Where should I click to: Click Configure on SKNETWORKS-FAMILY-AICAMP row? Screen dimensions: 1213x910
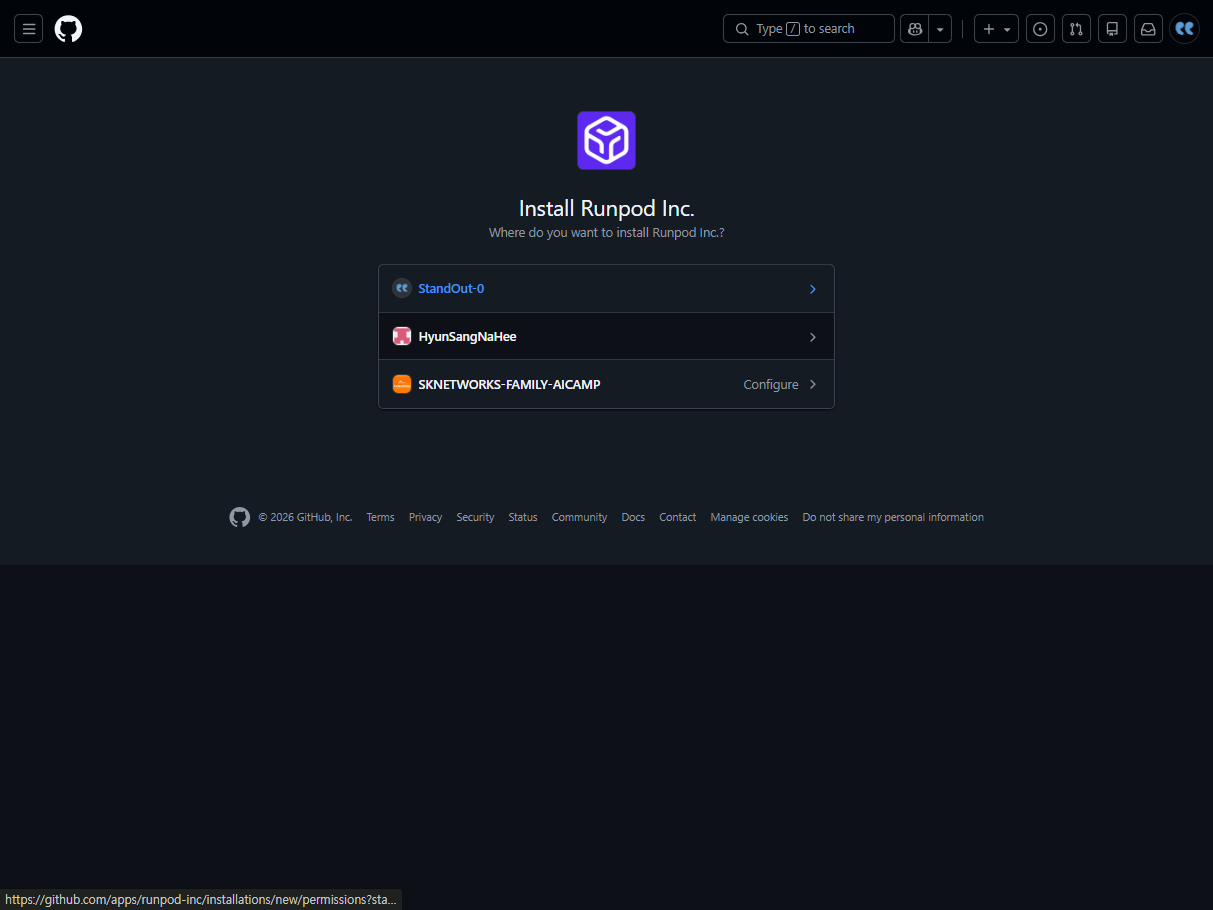click(771, 384)
